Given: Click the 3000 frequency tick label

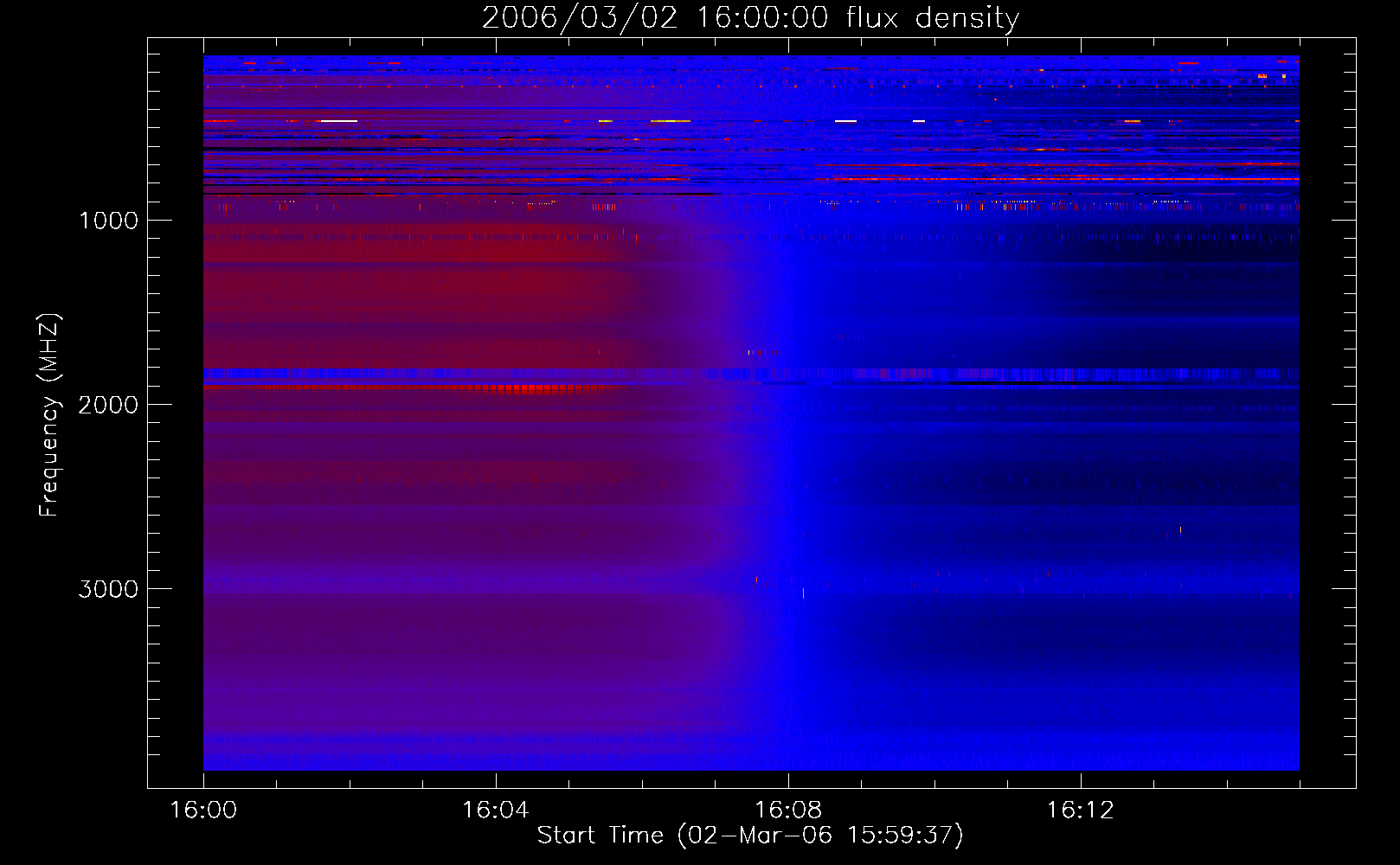Looking at the screenshot, I should click(x=108, y=589).
